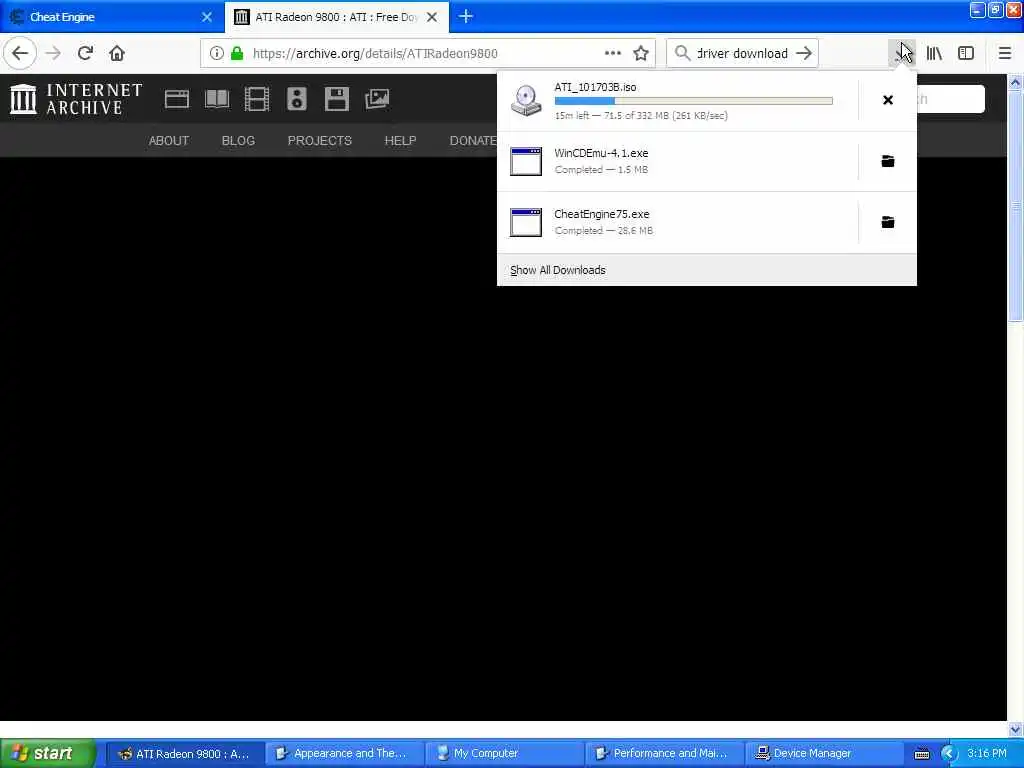1024x768 pixels.
Task: Open the Library toolbar icon
Action: point(934,53)
